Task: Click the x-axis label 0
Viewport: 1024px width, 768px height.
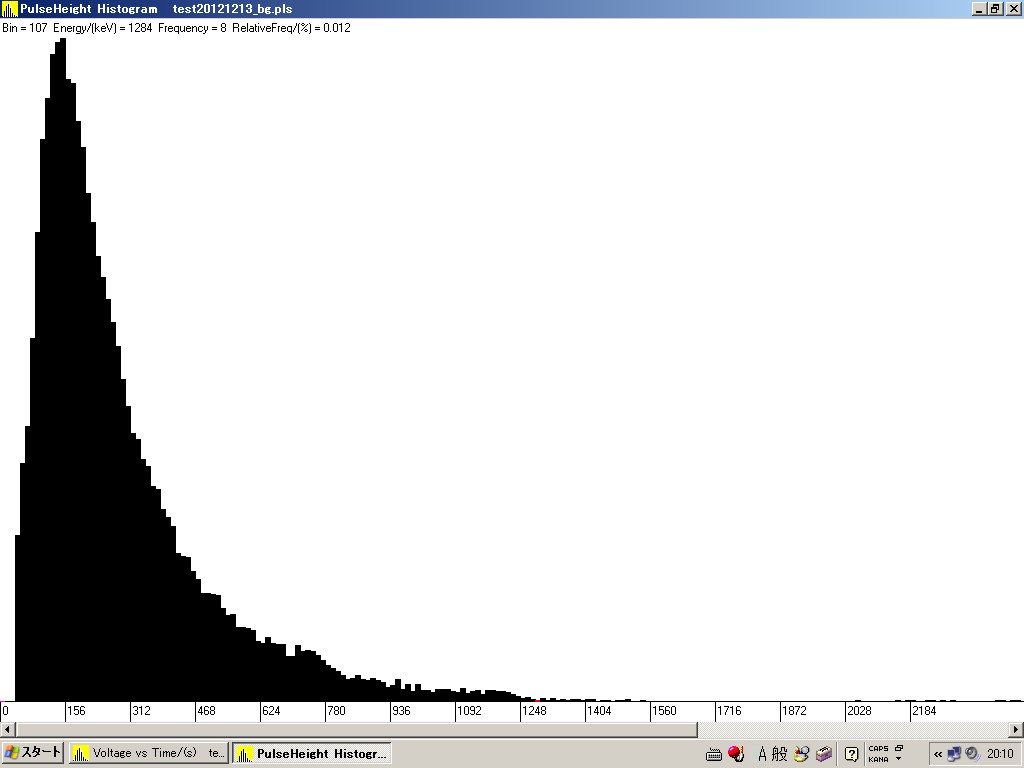Action: click(6, 711)
